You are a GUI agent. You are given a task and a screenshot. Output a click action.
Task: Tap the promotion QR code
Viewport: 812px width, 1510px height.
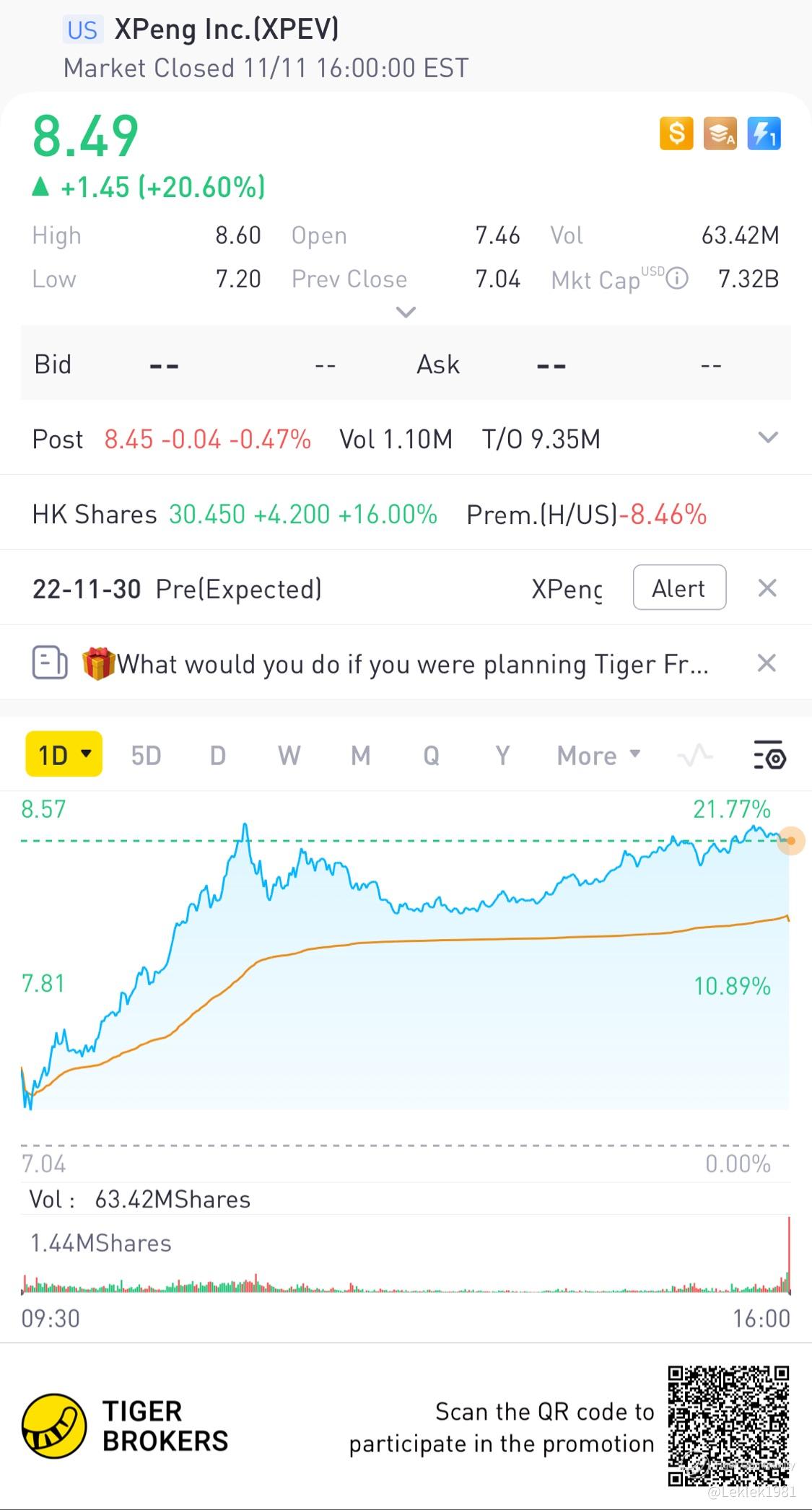[728, 1426]
